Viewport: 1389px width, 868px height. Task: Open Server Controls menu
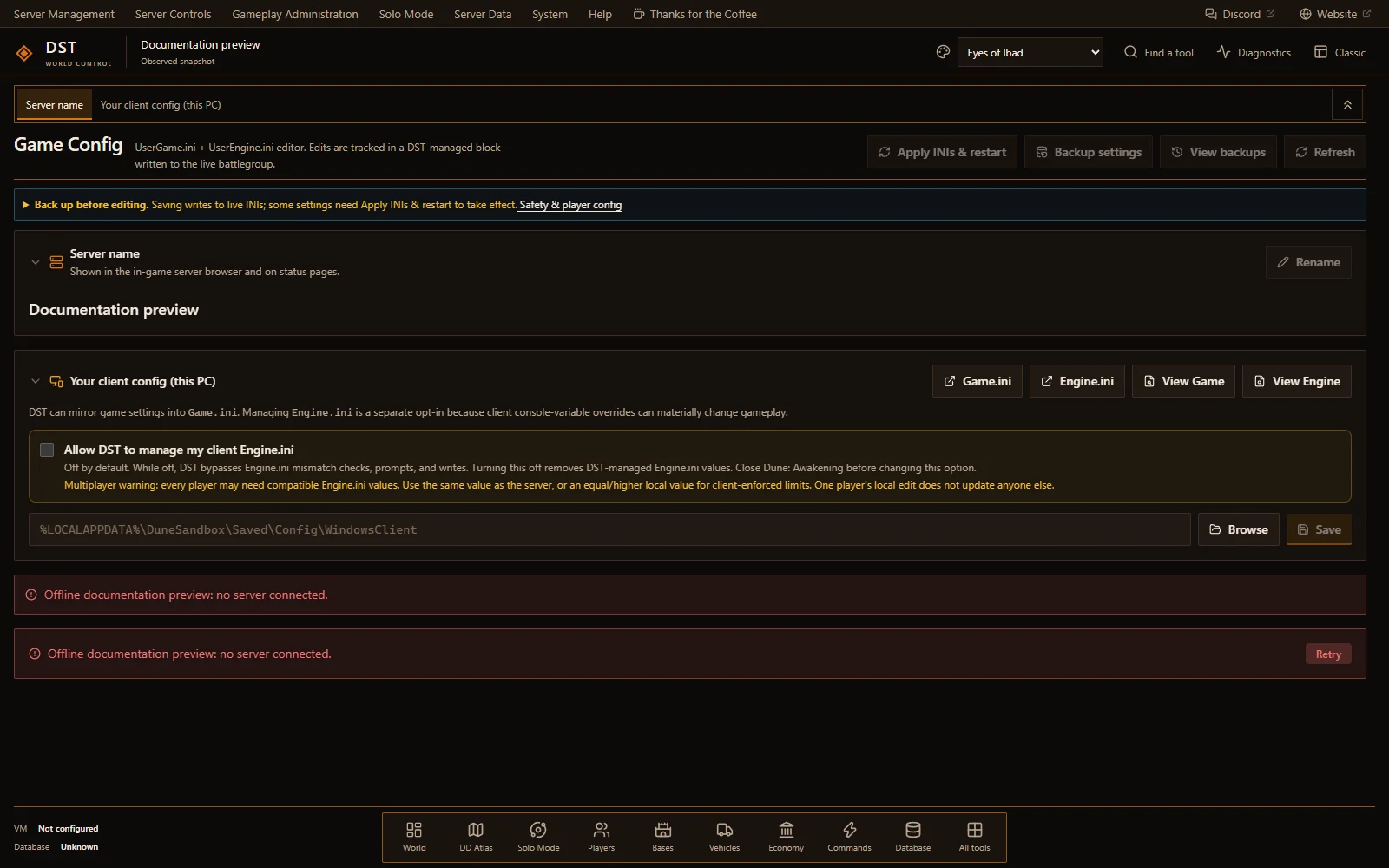173,14
